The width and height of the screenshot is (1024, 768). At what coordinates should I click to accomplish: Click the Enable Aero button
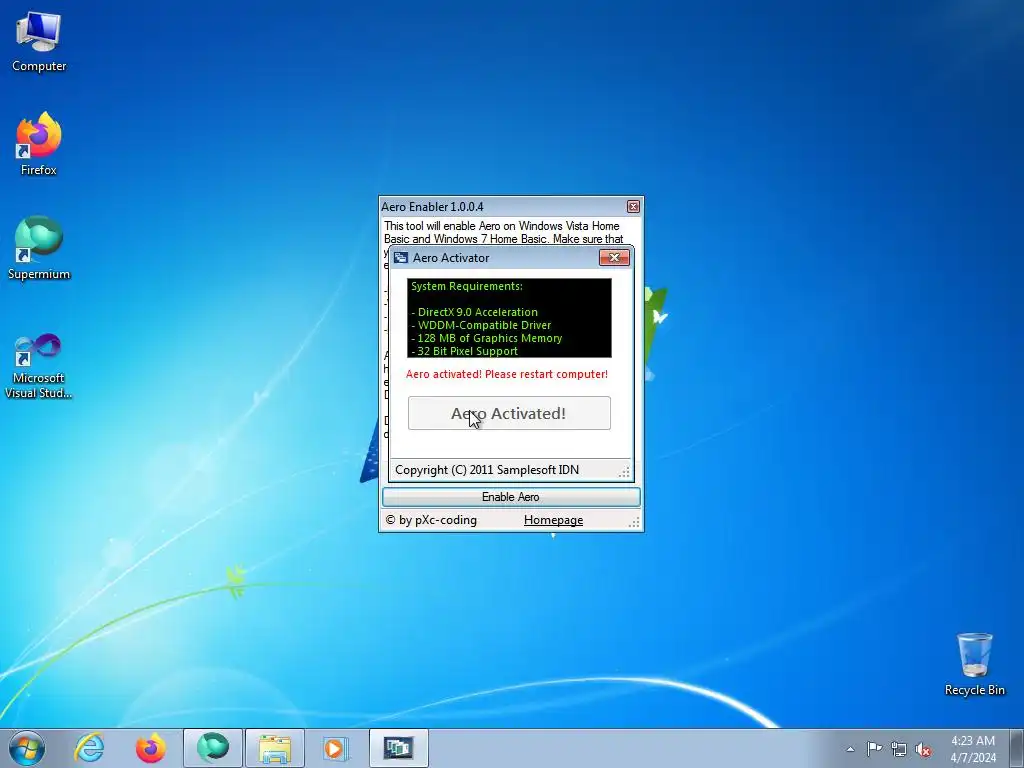coord(511,497)
